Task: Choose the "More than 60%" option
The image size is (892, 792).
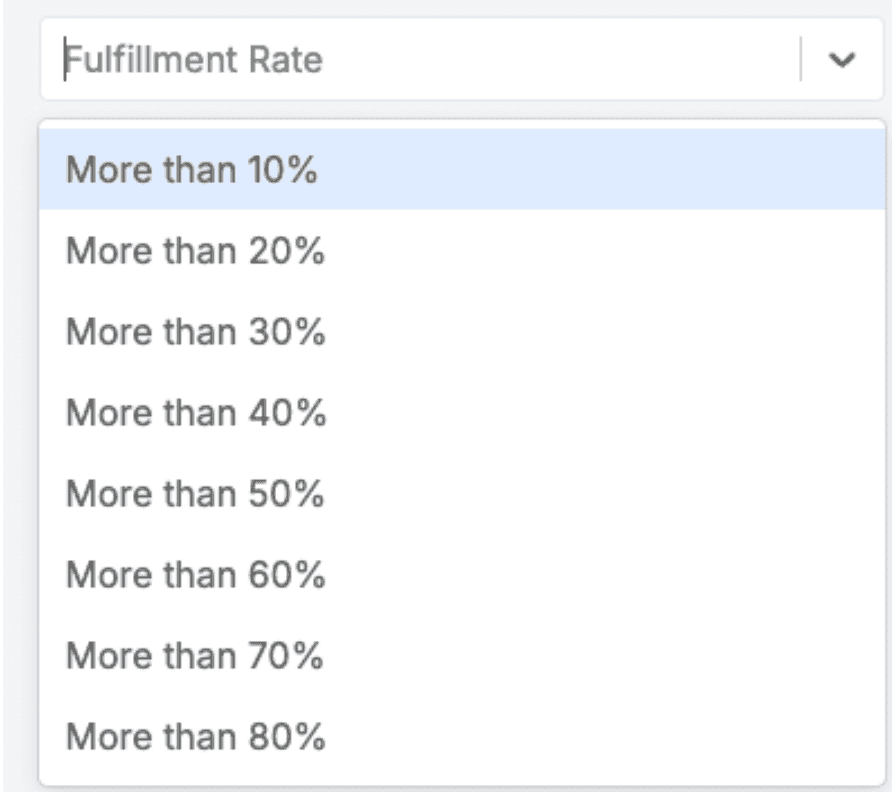Action: [x=195, y=575]
